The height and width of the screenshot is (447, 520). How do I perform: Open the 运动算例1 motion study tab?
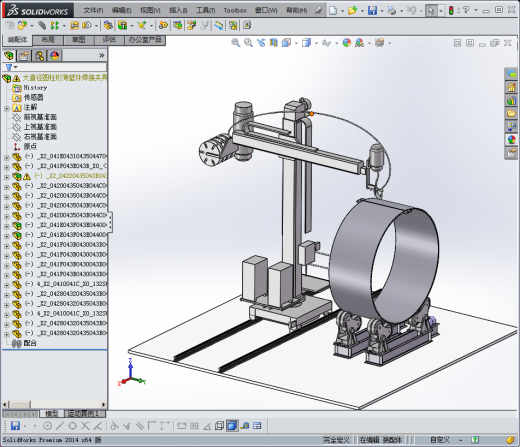coord(84,414)
